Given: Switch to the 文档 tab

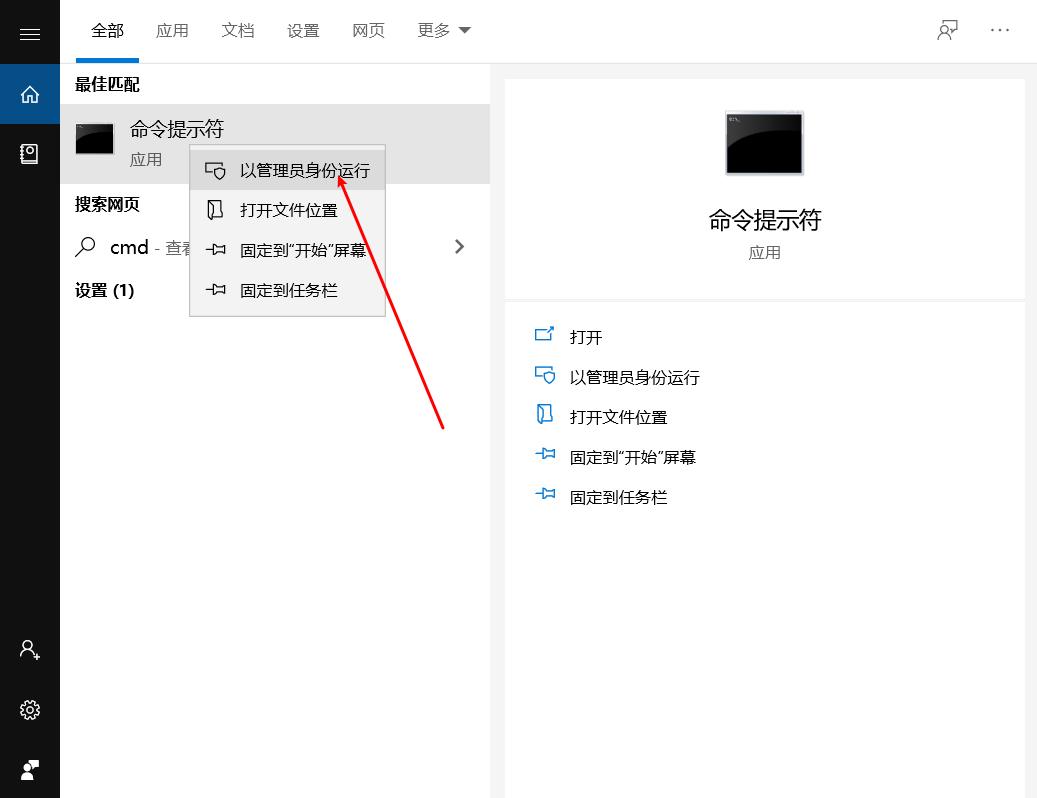Looking at the screenshot, I should click(237, 30).
